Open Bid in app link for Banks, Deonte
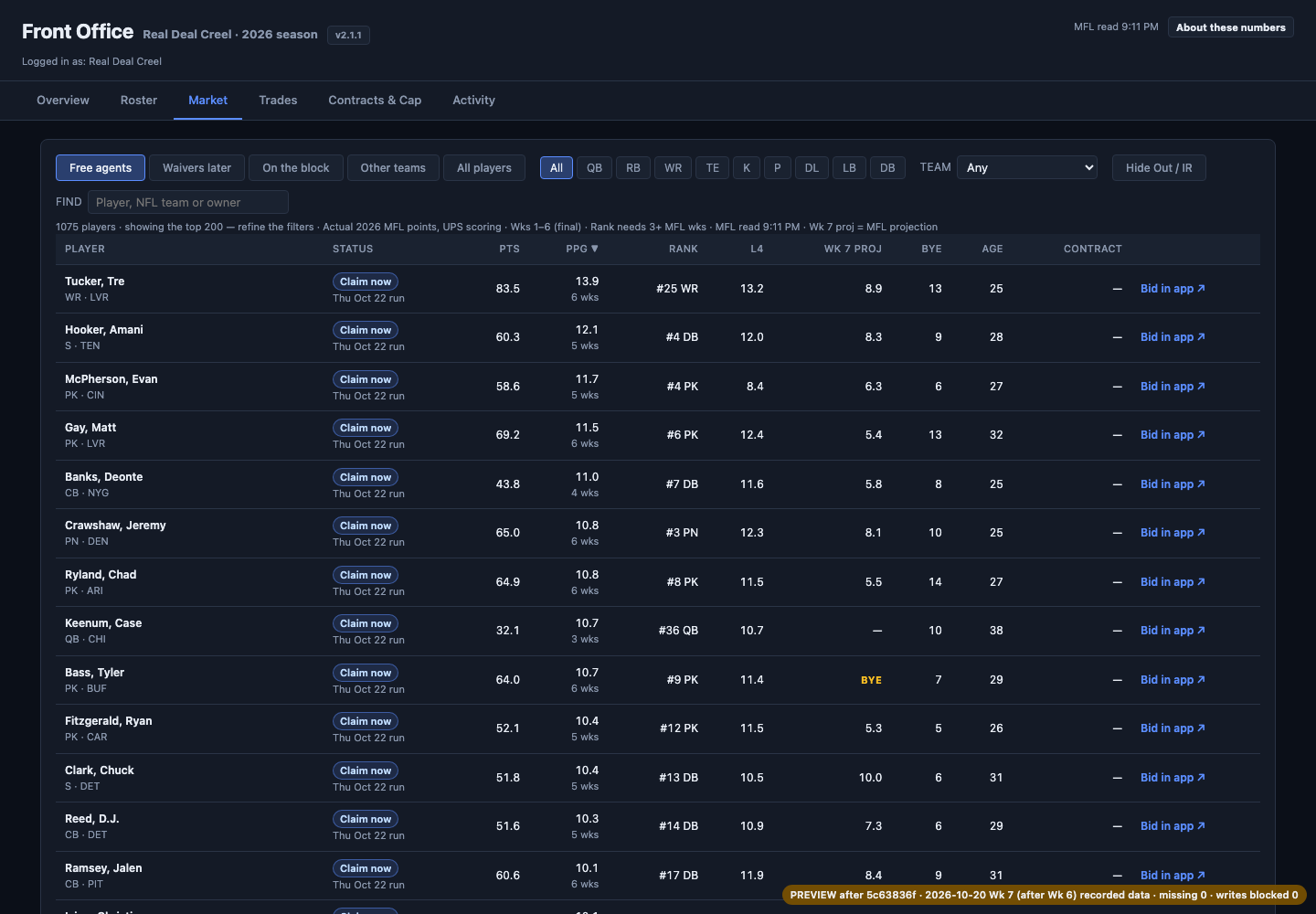This screenshot has width=1316, height=914. coord(1173,484)
